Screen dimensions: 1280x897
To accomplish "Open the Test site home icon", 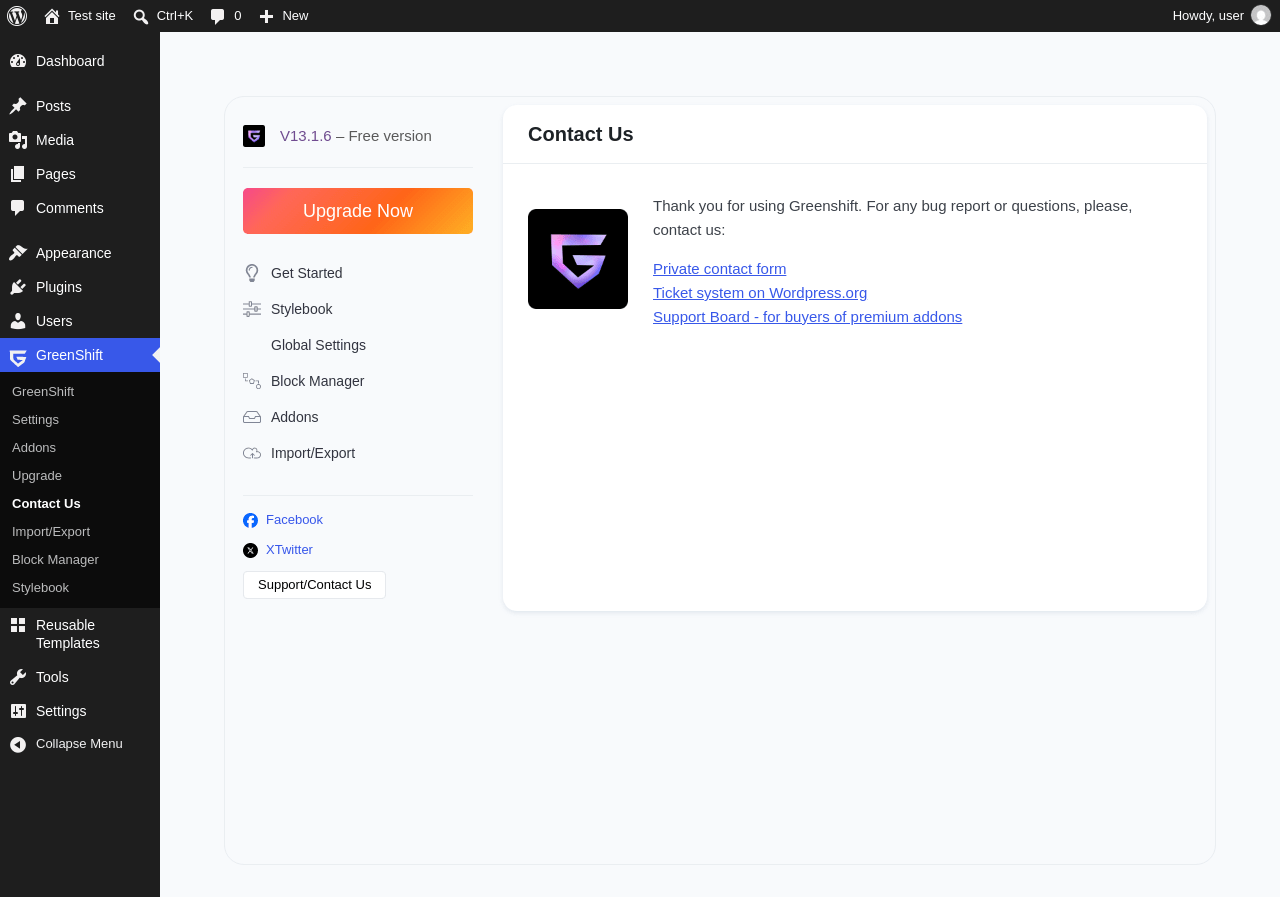I will [52, 16].
